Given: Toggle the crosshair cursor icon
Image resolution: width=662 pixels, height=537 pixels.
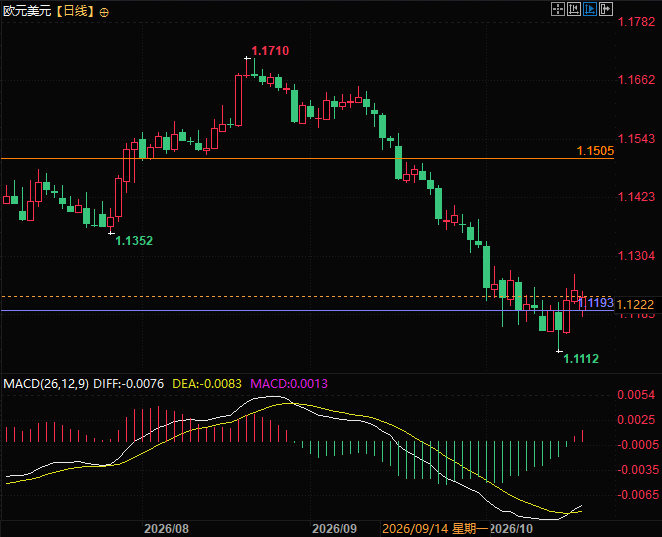Looking at the screenshot, I should (558, 9).
